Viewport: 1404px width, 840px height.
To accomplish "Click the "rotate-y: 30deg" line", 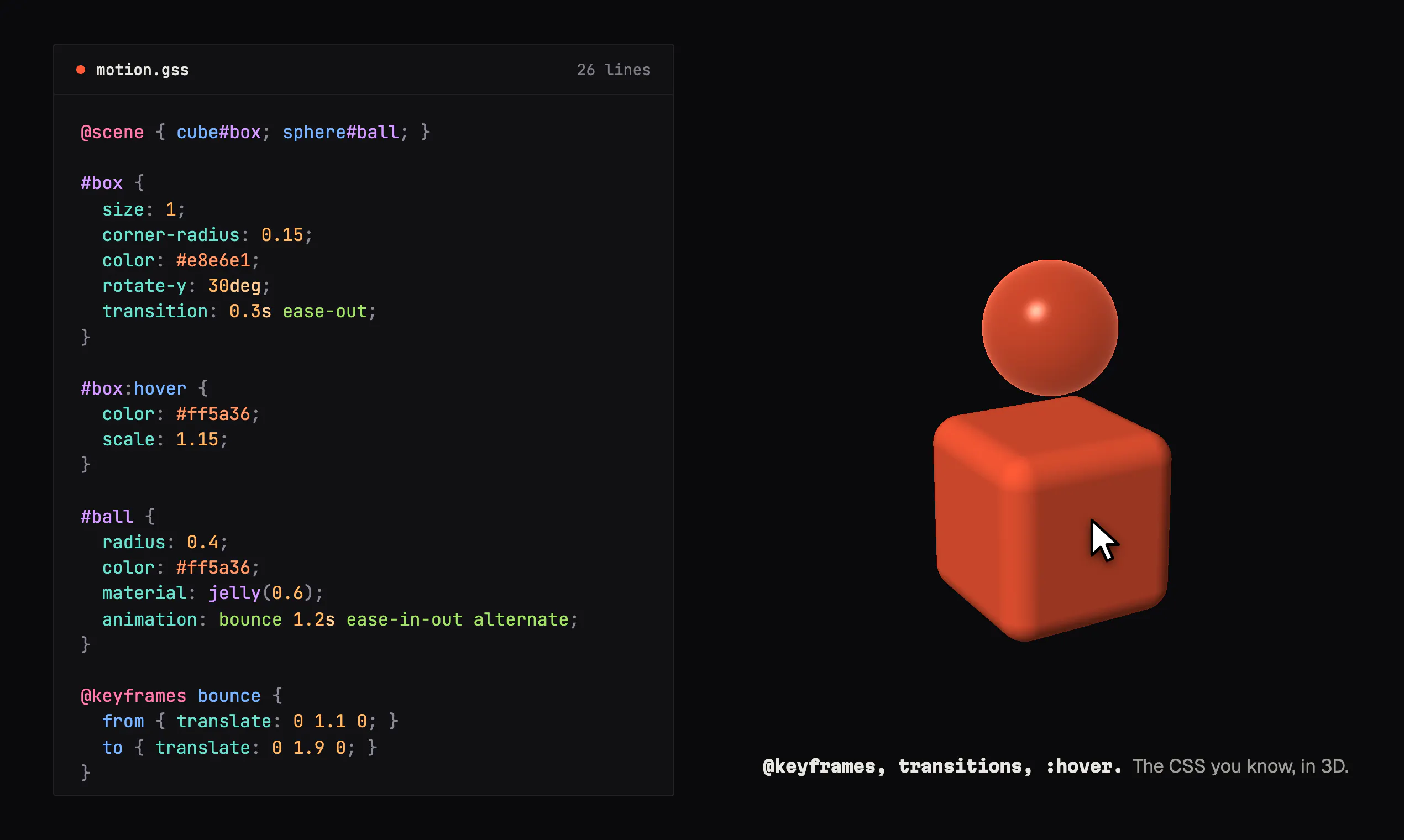I will coord(186,286).
